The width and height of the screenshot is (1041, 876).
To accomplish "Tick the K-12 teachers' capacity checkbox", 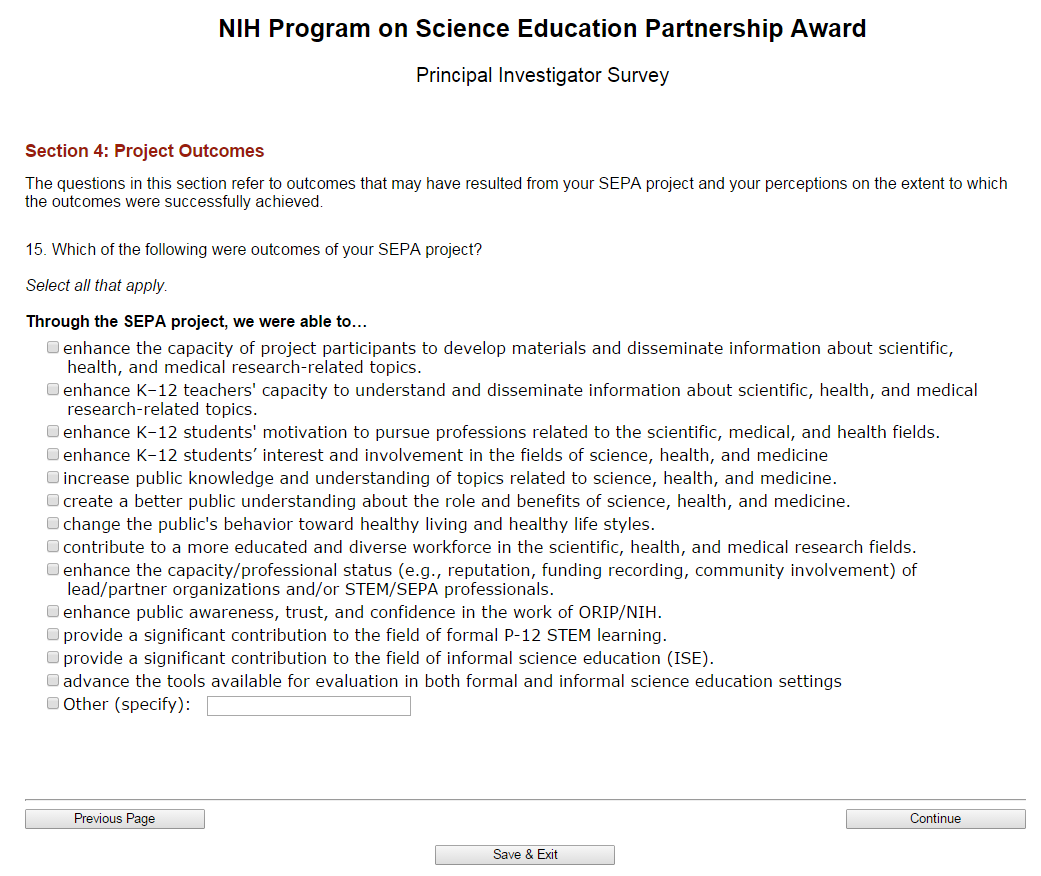I will tap(52, 390).
